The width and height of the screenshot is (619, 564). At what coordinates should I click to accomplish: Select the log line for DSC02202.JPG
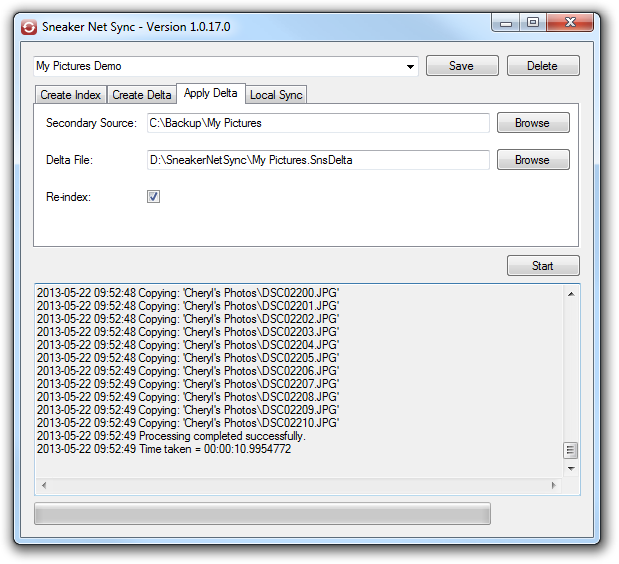[x=188, y=319]
